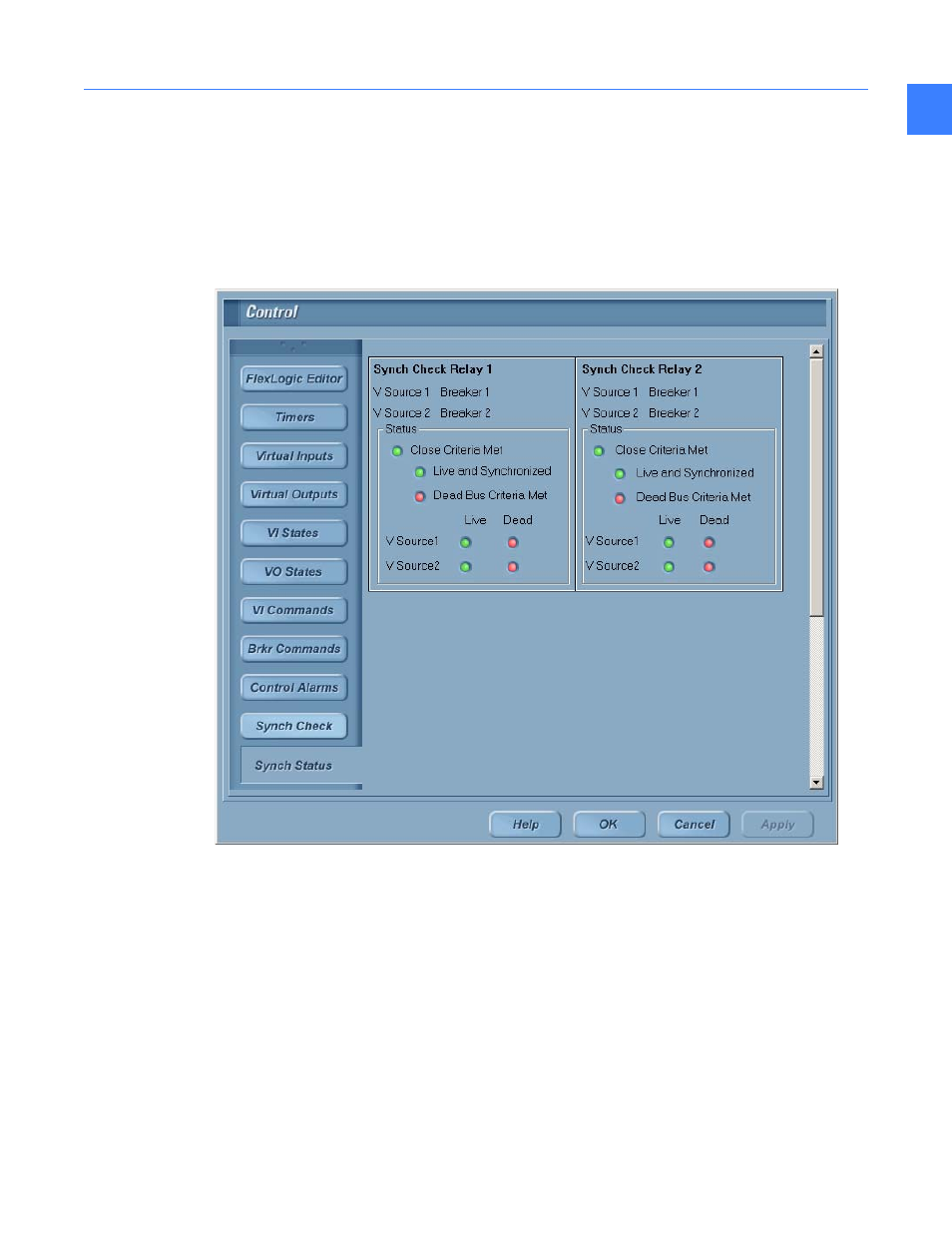Click the Synch Check Relay 2 heading
The width and height of the screenshot is (952, 1233).
(x=642, y=369)
